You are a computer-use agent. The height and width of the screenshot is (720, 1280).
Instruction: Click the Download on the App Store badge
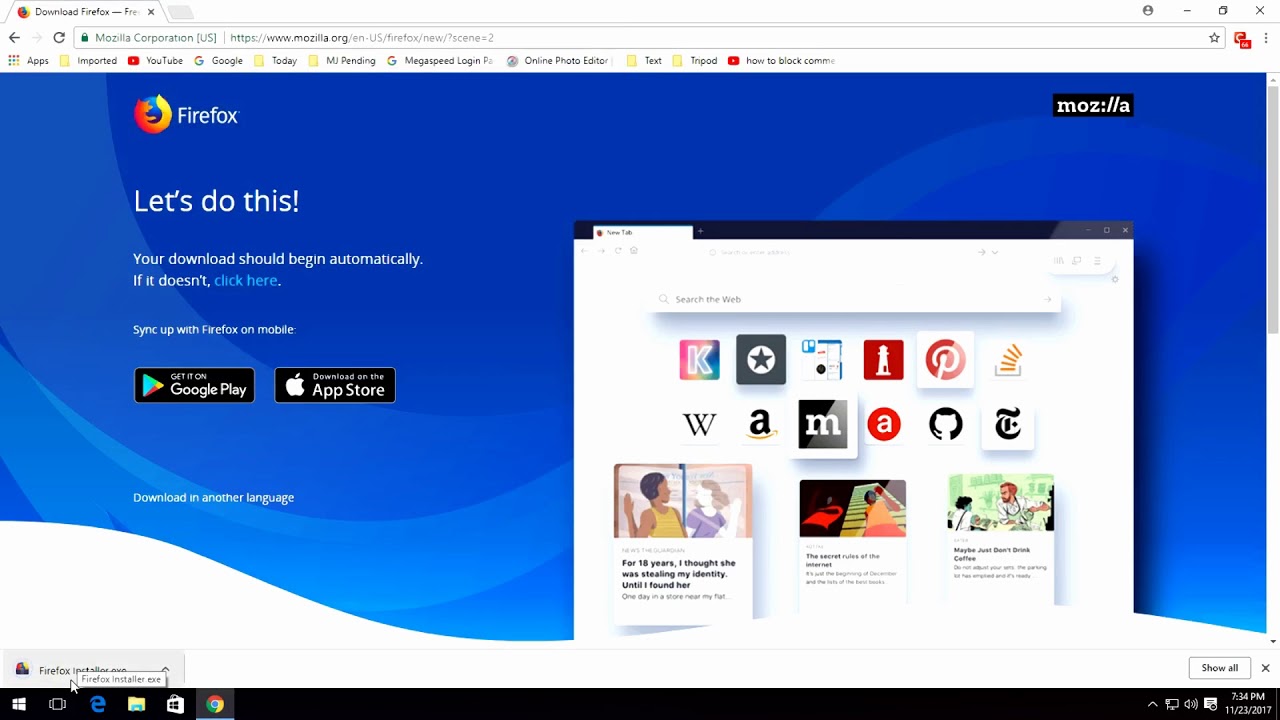(x=335, y=385)
